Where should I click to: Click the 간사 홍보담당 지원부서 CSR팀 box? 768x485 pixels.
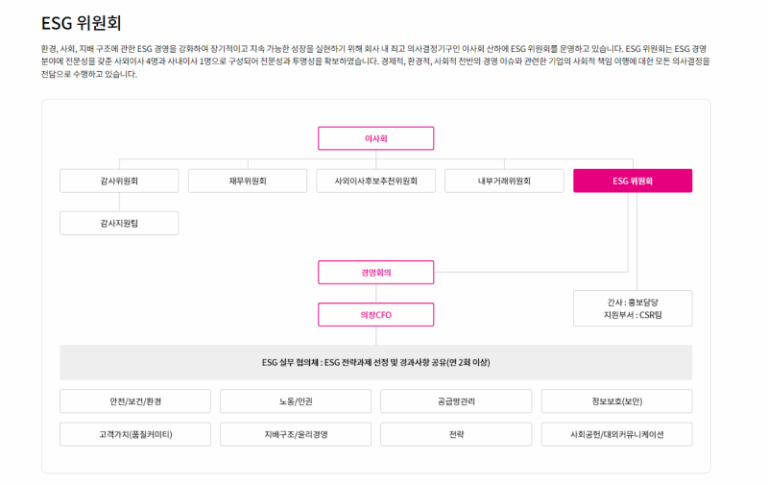point(632,309)
